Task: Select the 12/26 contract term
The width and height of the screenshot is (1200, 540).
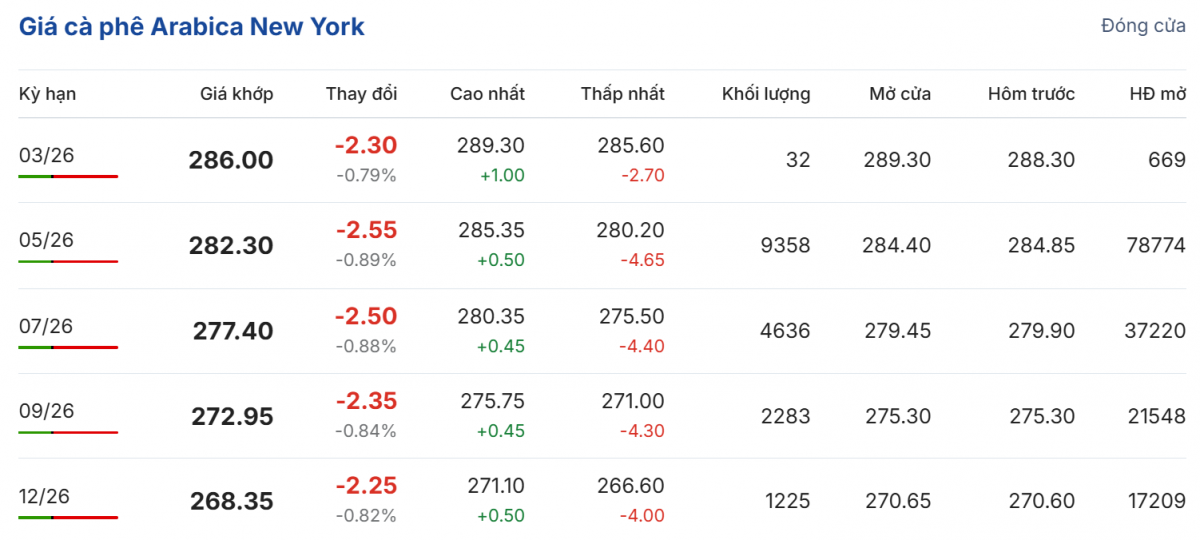Action: coord(47,496)
